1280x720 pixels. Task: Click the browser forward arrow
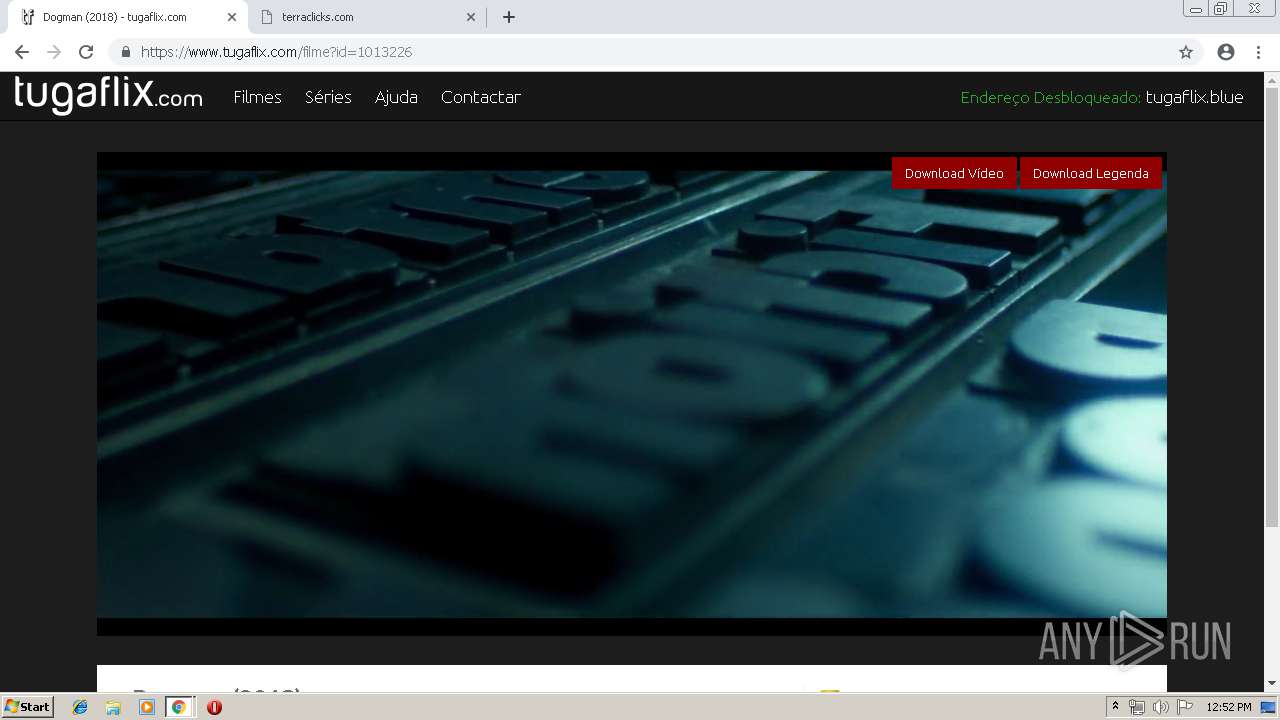(x=54, y=52)
